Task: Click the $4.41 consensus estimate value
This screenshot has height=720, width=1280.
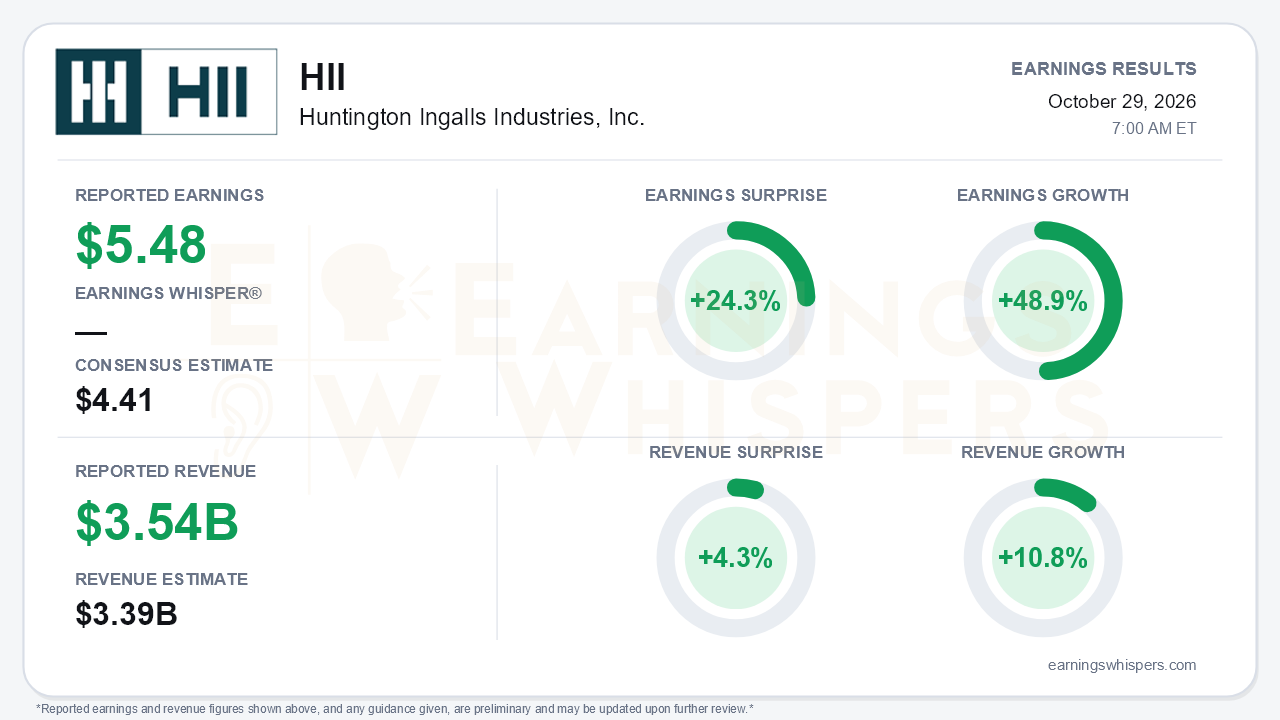Action: point(115,401)
